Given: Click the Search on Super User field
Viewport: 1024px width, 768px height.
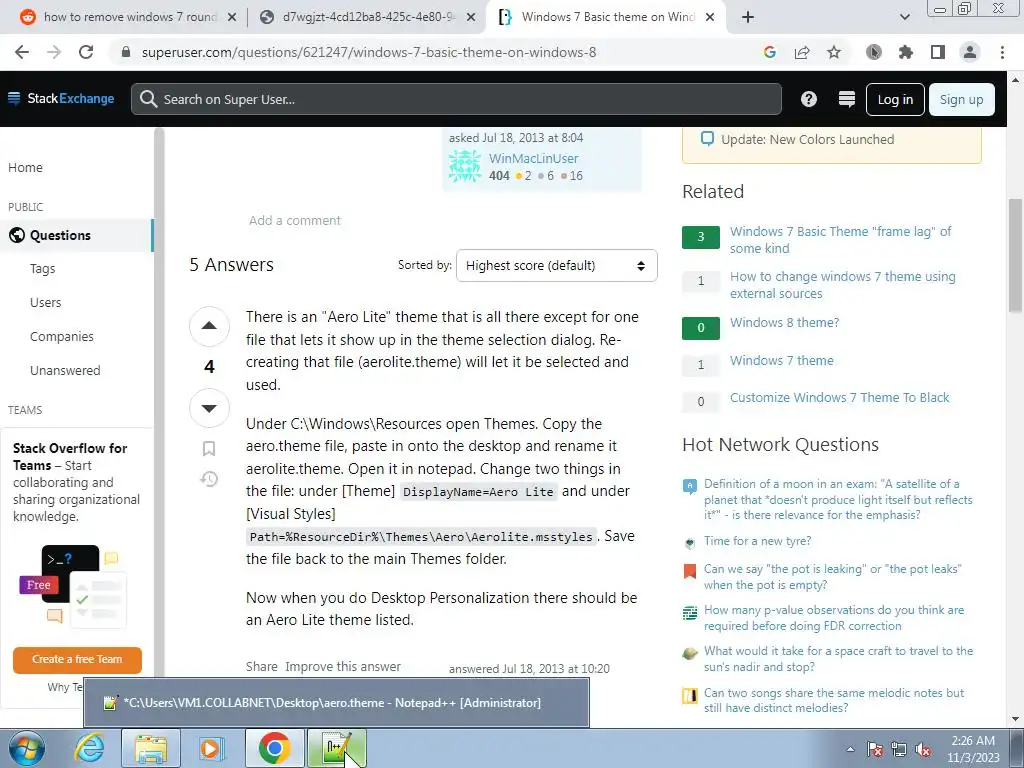Looking at the screenshot, I should point(456,99).
